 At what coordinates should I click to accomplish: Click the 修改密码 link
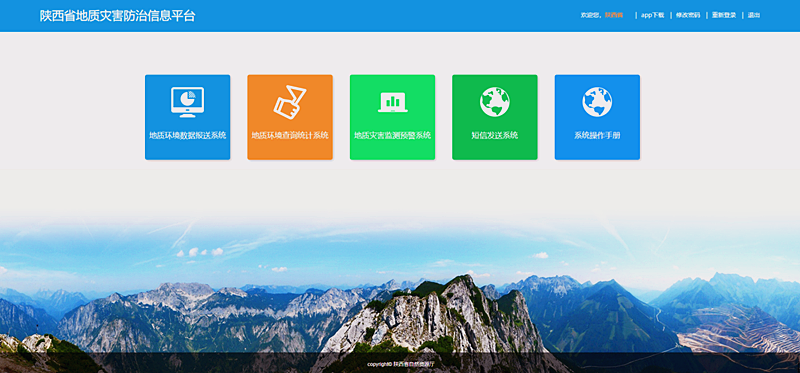pyautogui.click(x=688, y=15)
